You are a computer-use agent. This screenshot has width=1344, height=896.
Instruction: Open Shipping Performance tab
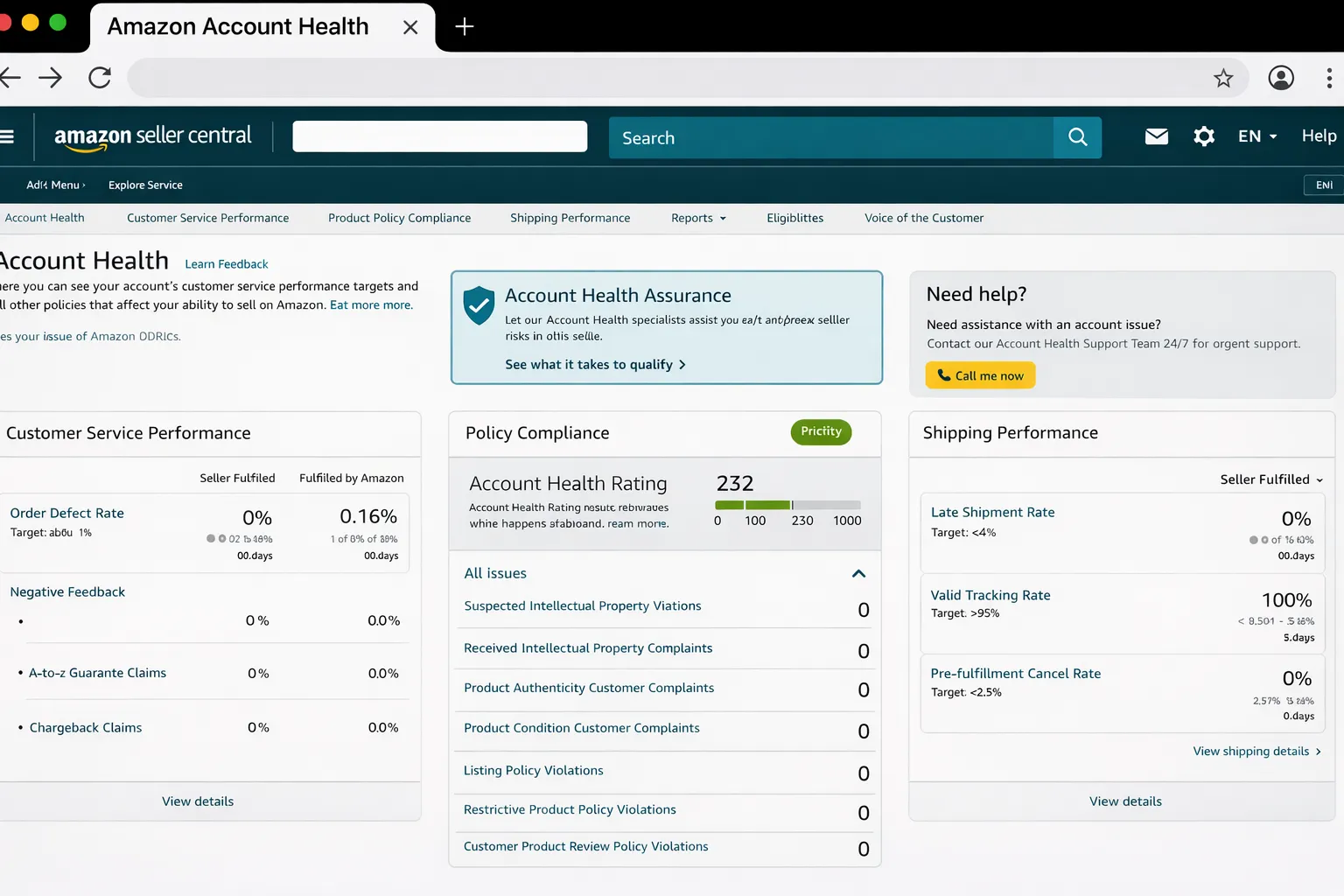[x=570, y=218]
